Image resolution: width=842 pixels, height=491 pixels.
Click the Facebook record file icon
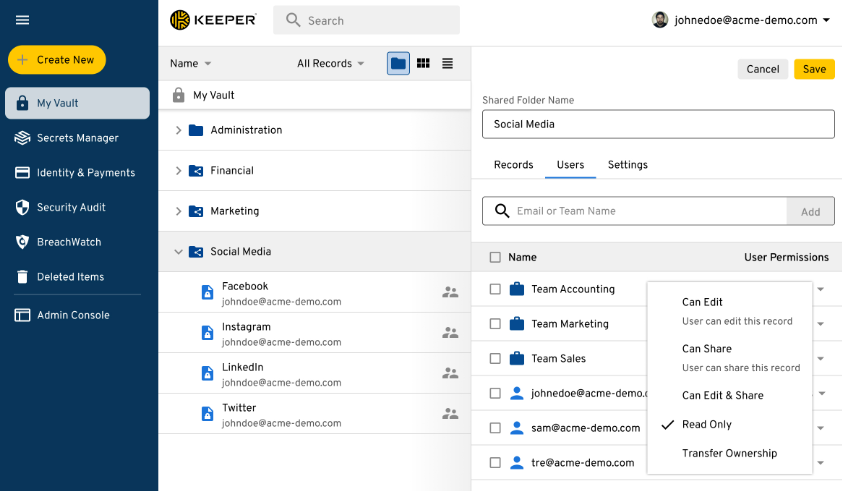pyautogui.click(x=207, y=292)
